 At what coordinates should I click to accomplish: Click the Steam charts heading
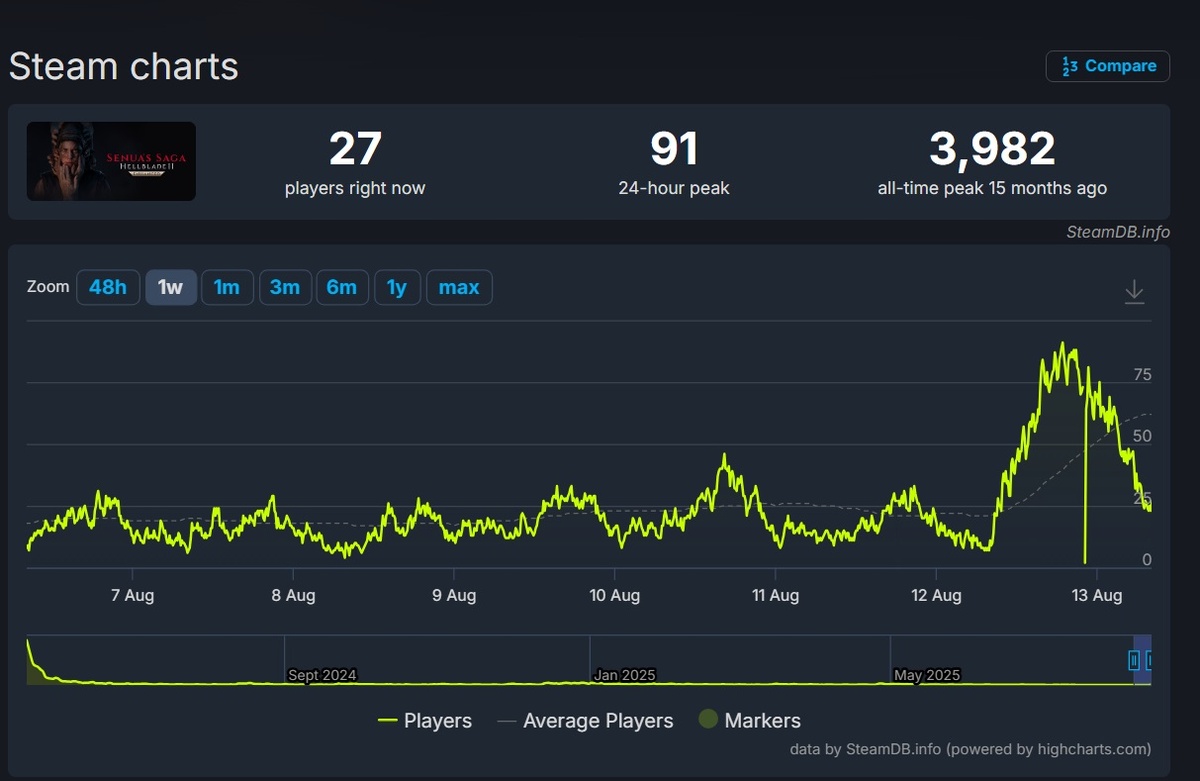click(124, 66)
